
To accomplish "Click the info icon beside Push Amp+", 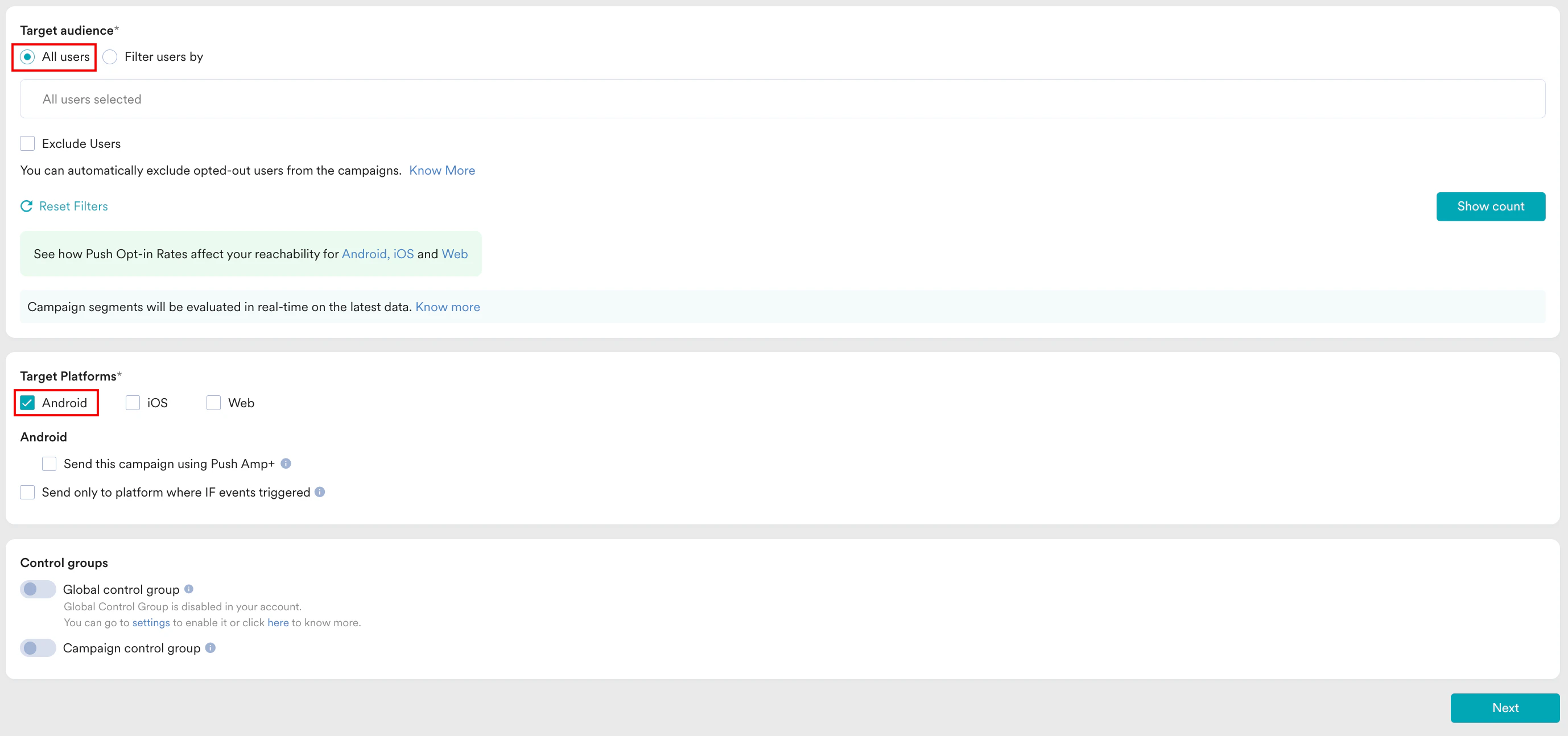I will (x=286, y=464).
